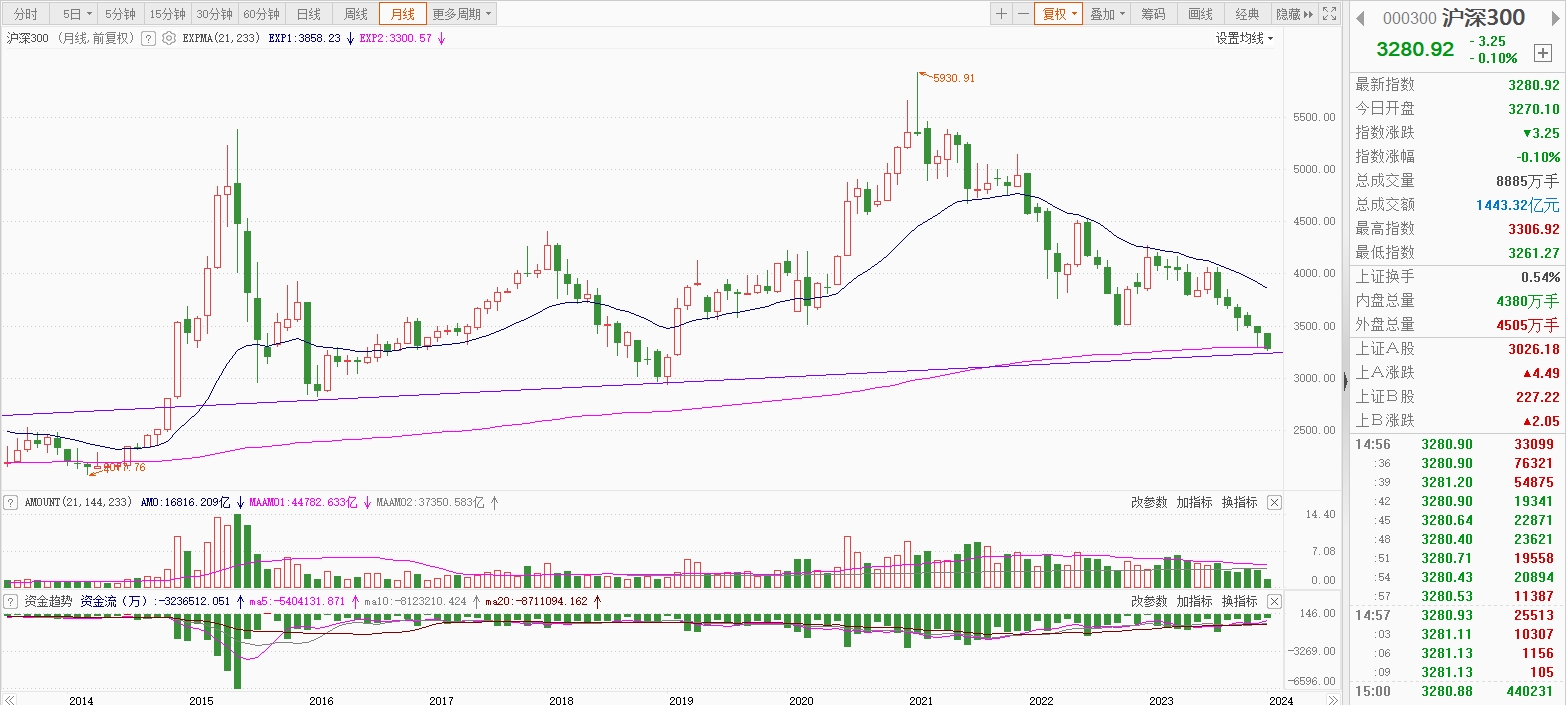Add 沪深300 to watchlist with plus icon
Image resolution: width=1566 pixels, height=705 pixels.
click(x=1542, y=52)
